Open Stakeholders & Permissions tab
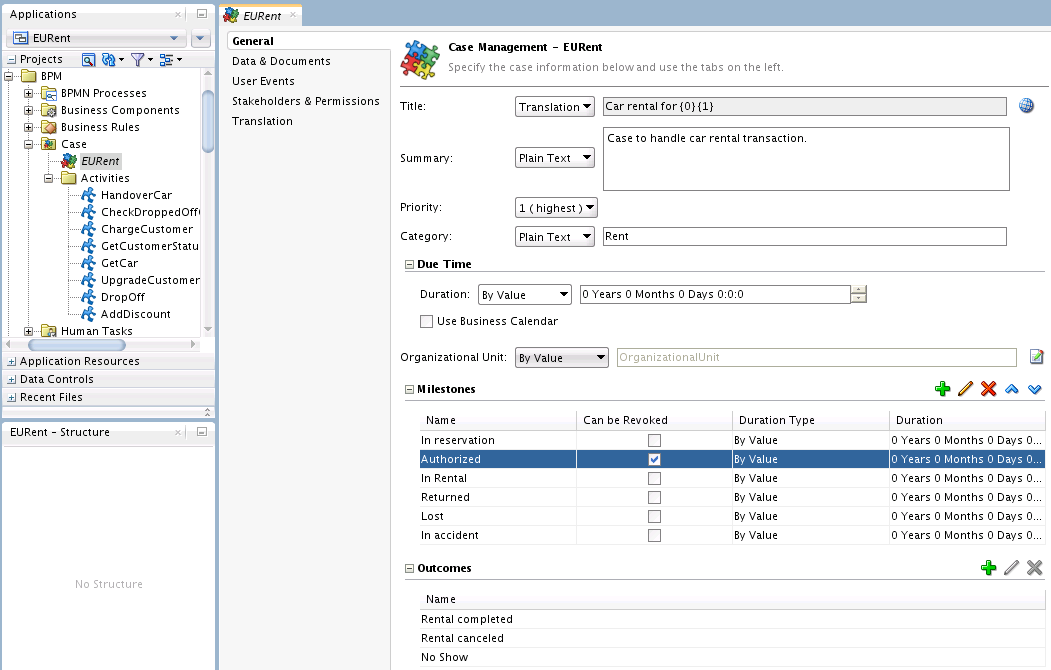This screenshot has height=670, width=1051. [306, 101]
